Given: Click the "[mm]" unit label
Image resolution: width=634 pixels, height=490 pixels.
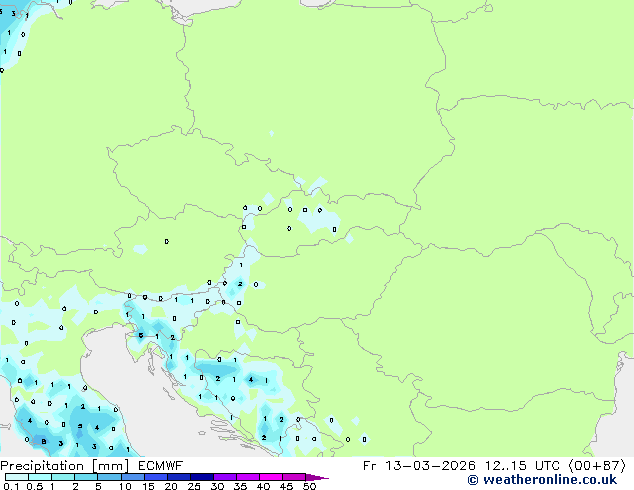Looking at the screenshot, I should (x=110, y=466).
